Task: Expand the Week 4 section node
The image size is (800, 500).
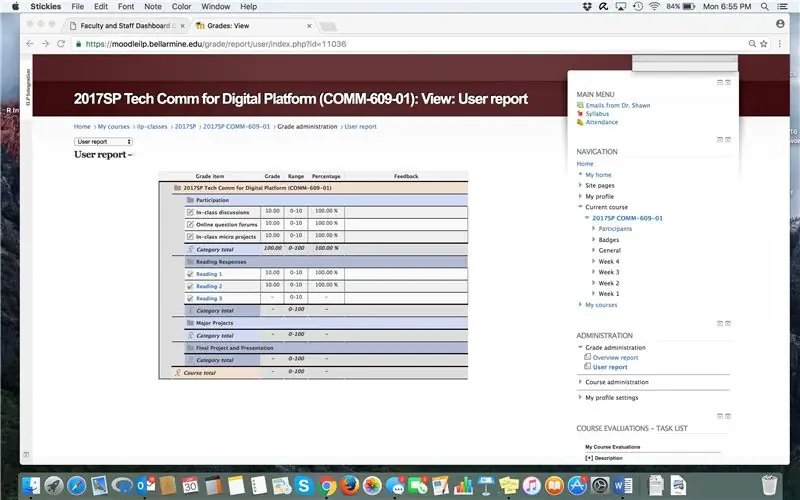Action: (x=593, y=261)
